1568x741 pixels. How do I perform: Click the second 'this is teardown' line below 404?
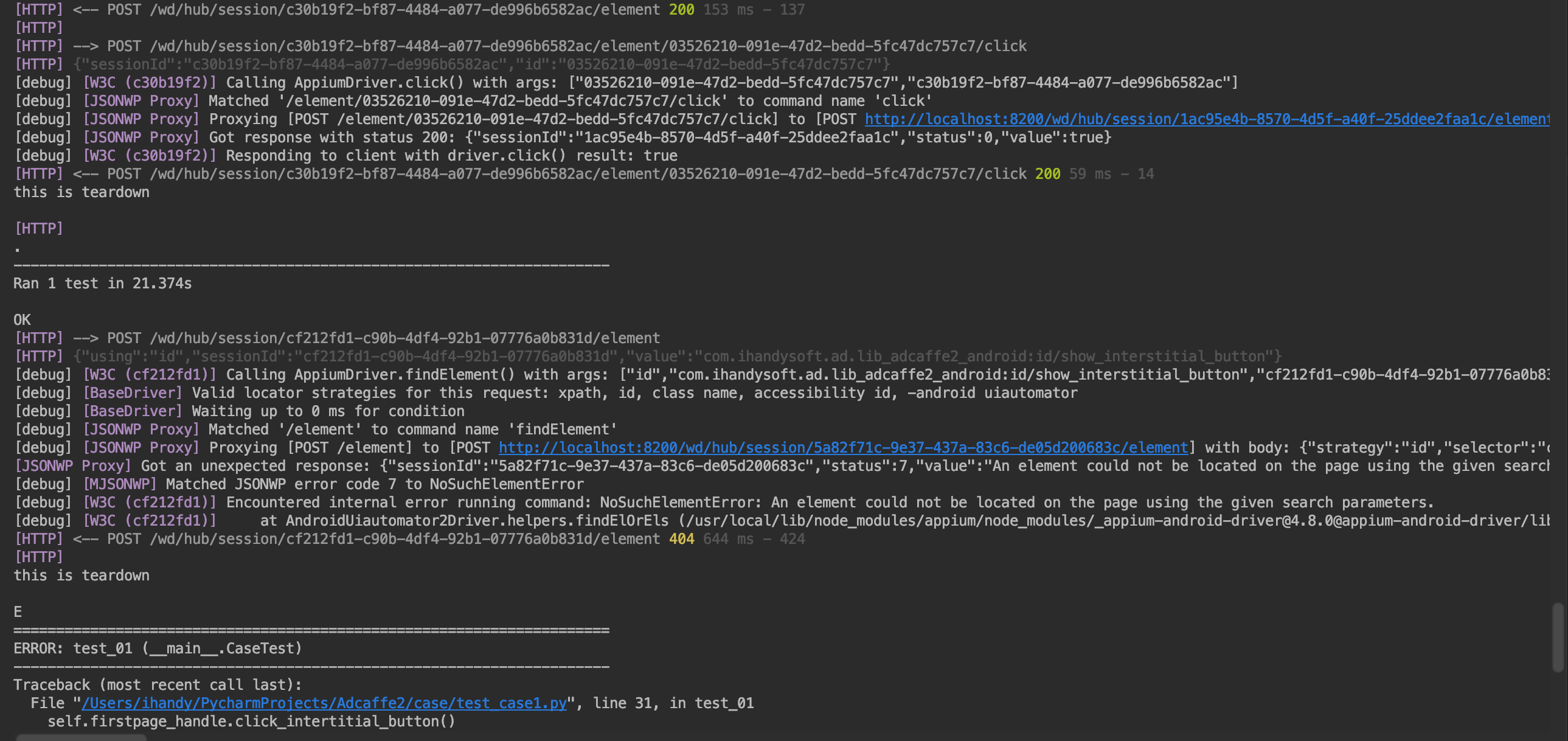tap(82, 576)
